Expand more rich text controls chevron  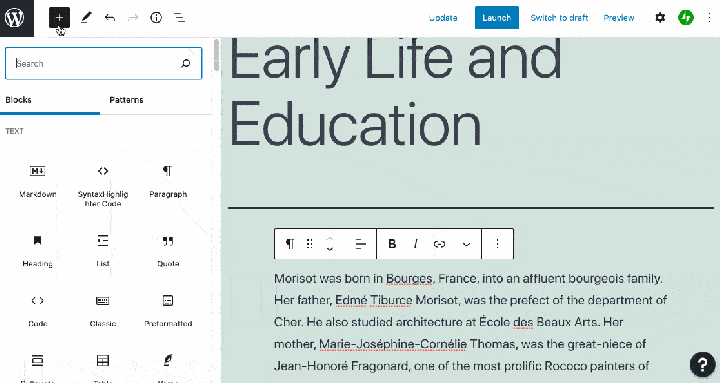[x=466, y=244]
